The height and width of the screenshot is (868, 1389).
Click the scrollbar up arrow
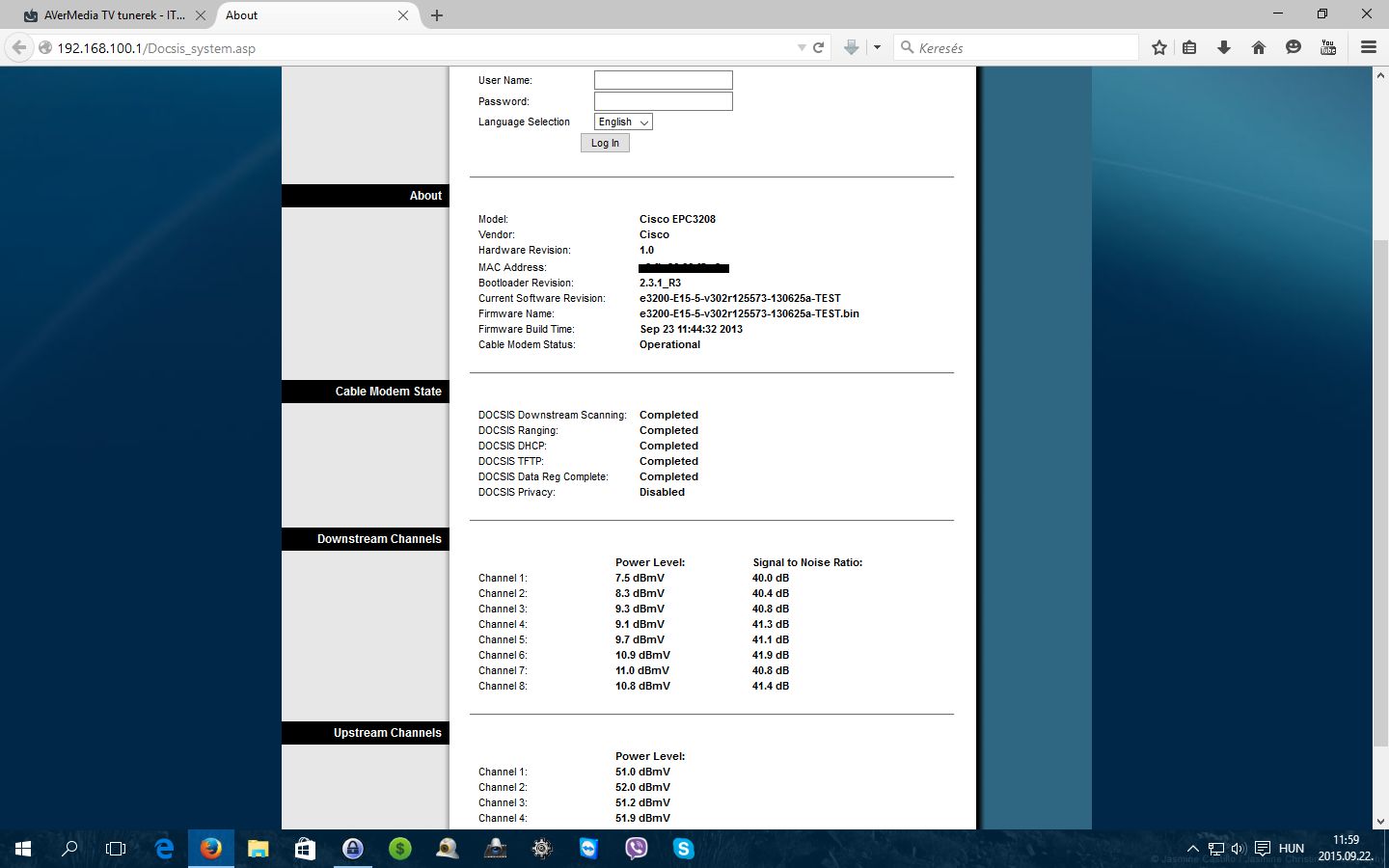click(1380, 74)
